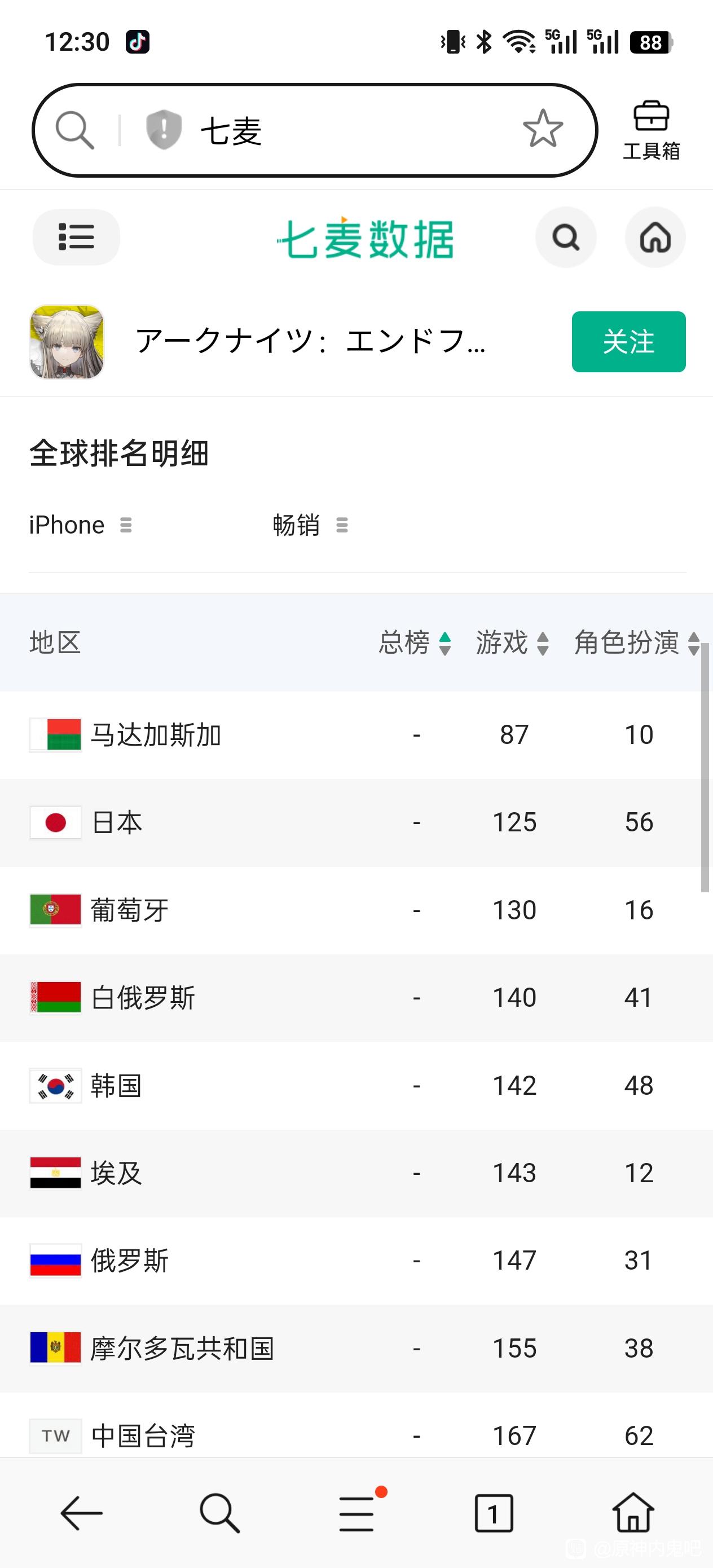The width and height of the screenshot is (713, 1568).
Task: Click the green 关注 follow button
Action: 628,341
